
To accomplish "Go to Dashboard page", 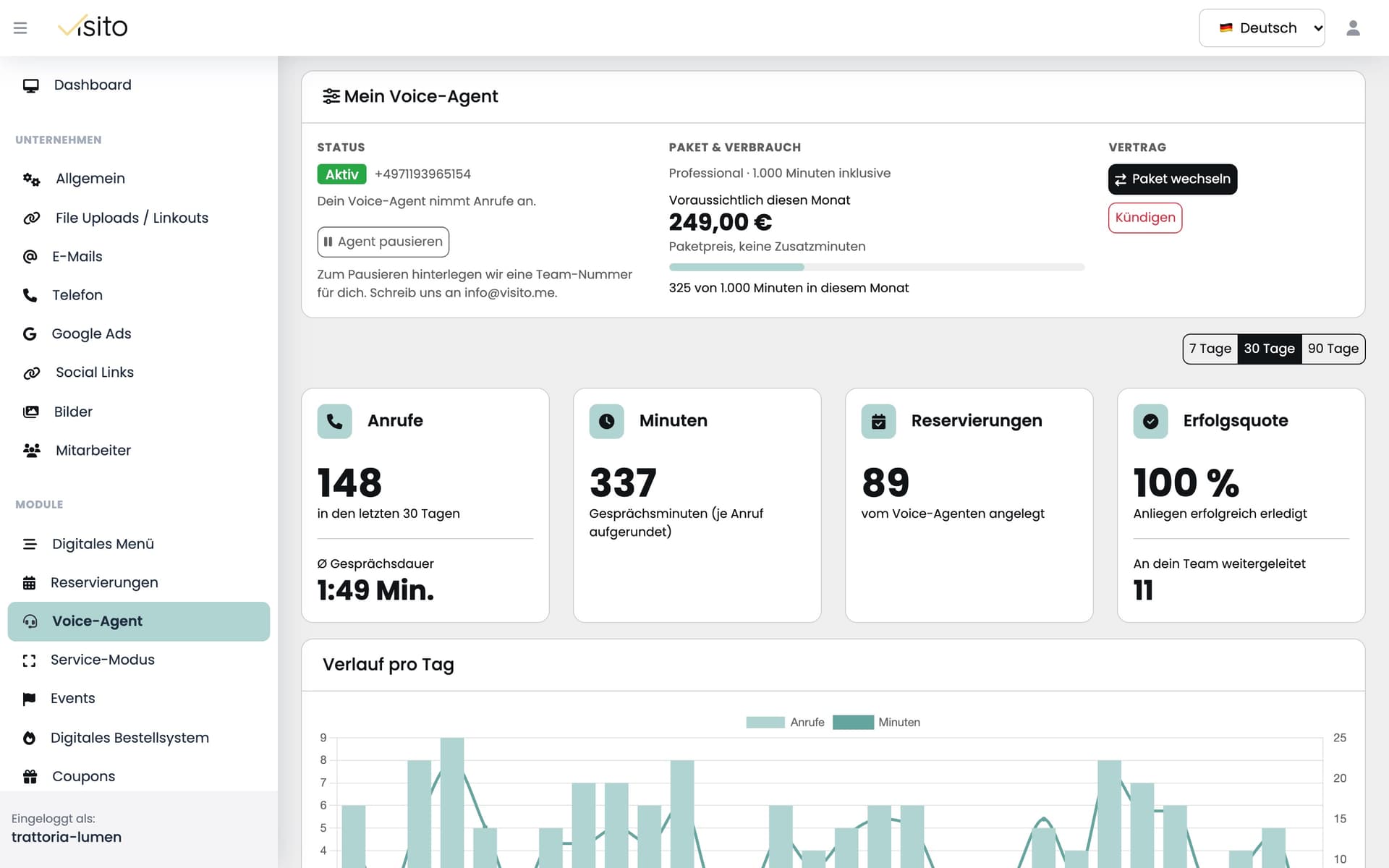I will point(93,85).
